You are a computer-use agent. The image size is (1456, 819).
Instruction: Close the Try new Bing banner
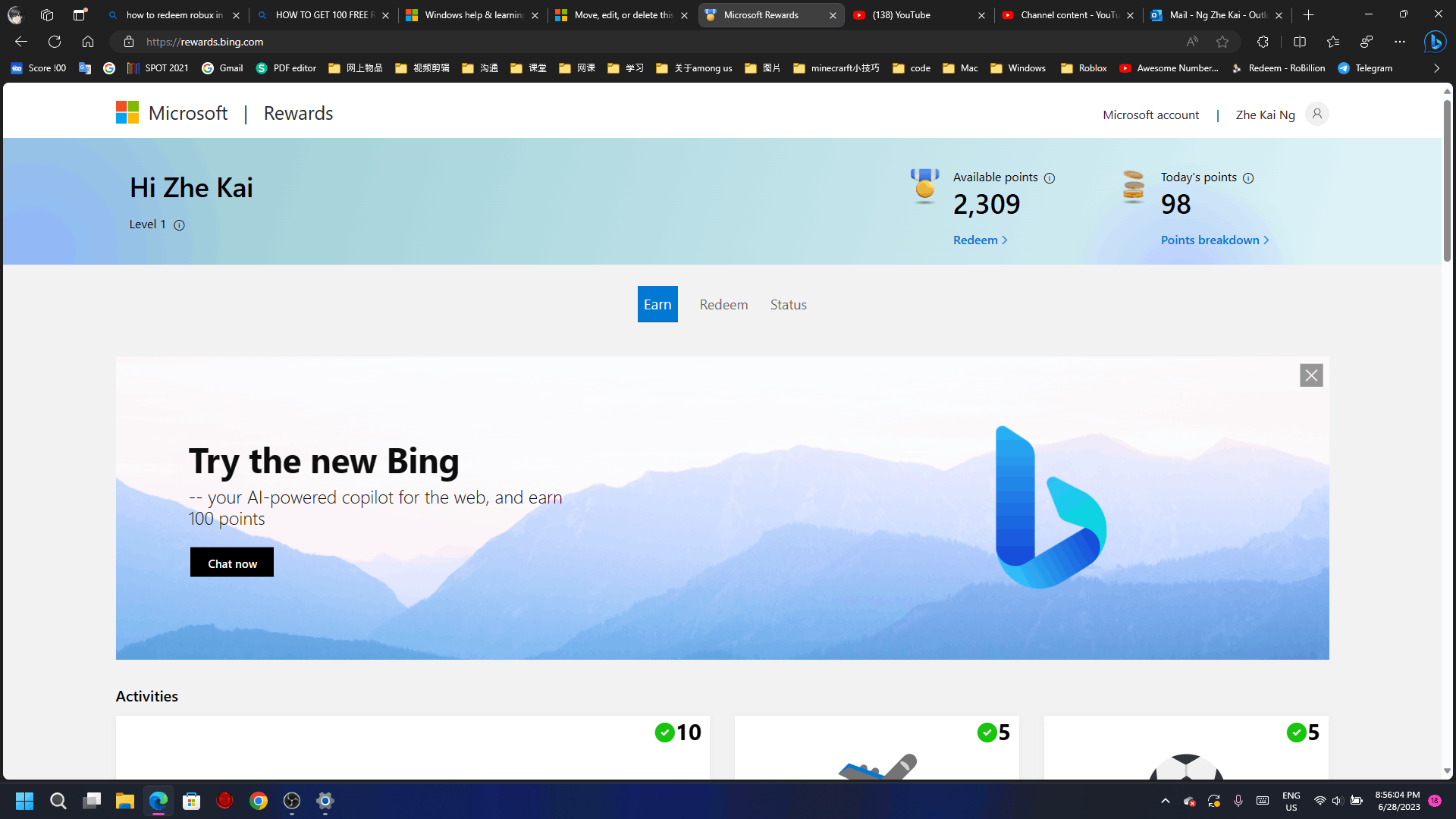coord(1311,375)
